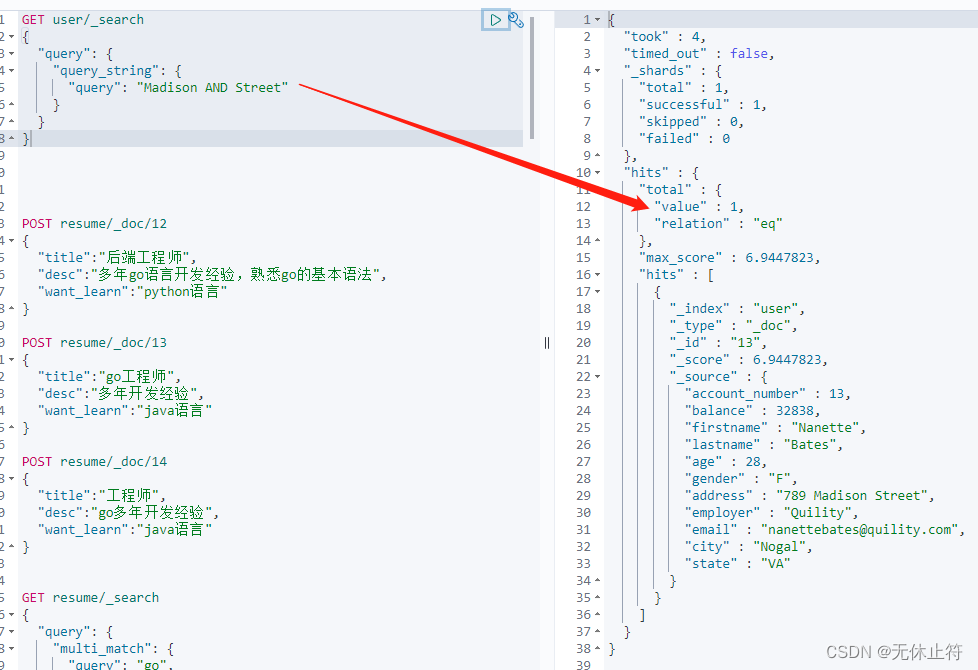Screen dimensions: 978x670
Task: Click the "desc":"go多年开发经验" line
Action: 128,513
